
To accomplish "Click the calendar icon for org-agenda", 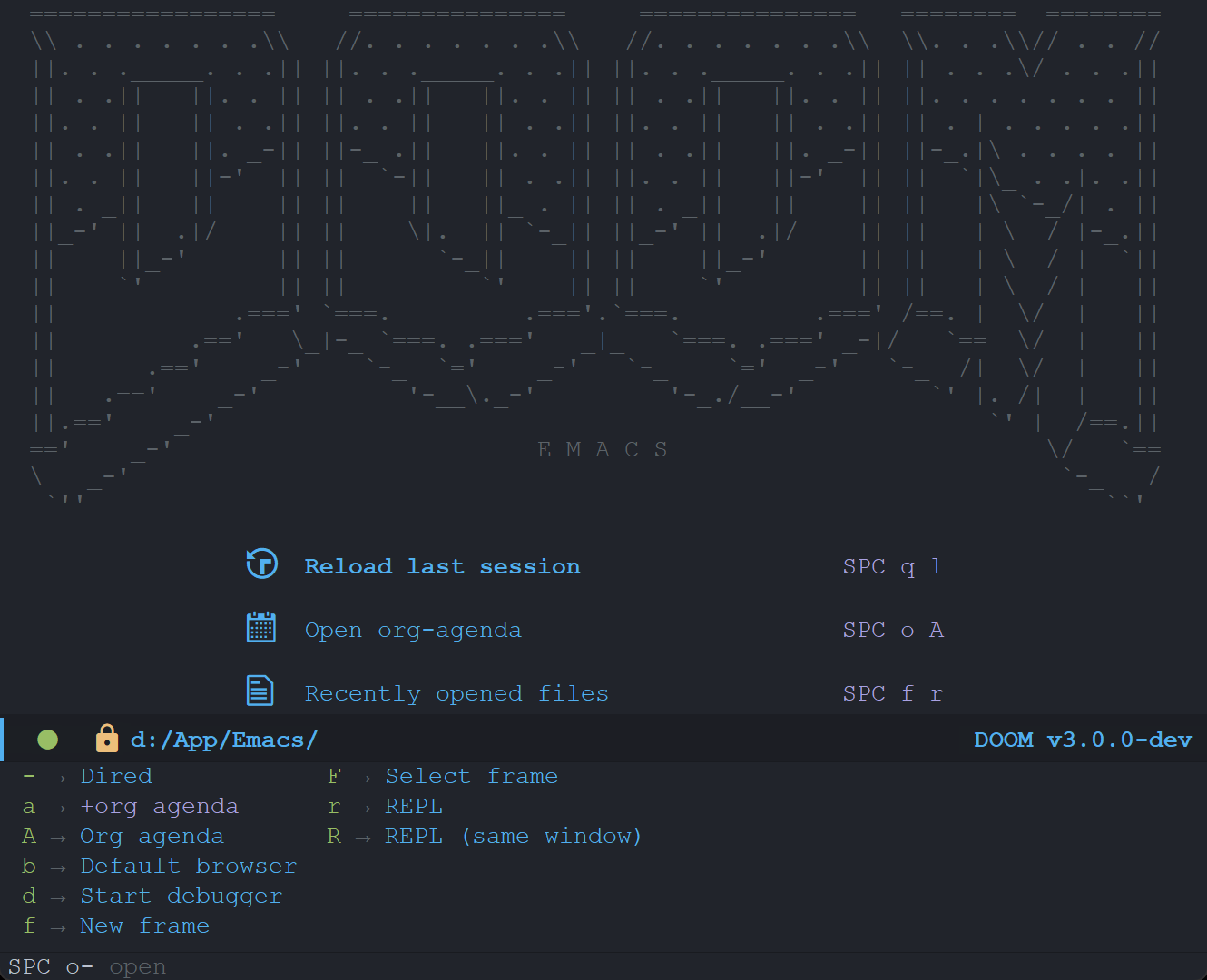I will coord(261,626).
